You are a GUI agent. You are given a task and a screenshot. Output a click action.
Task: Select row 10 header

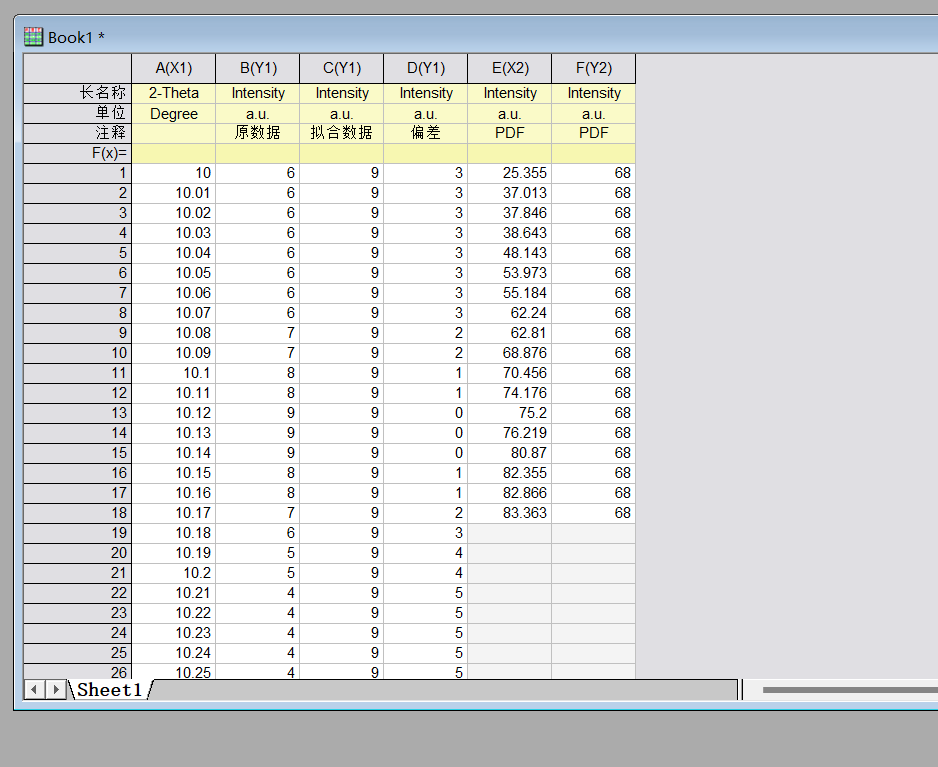click(x=77, y=353)
